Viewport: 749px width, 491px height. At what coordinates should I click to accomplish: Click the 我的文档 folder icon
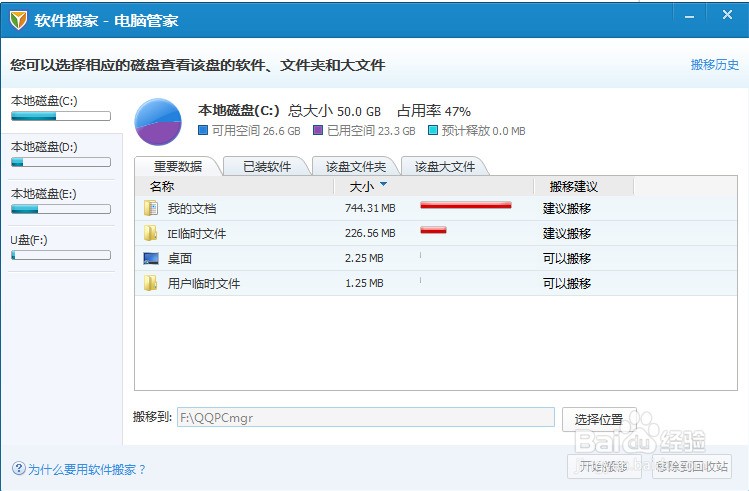[150, 208]
